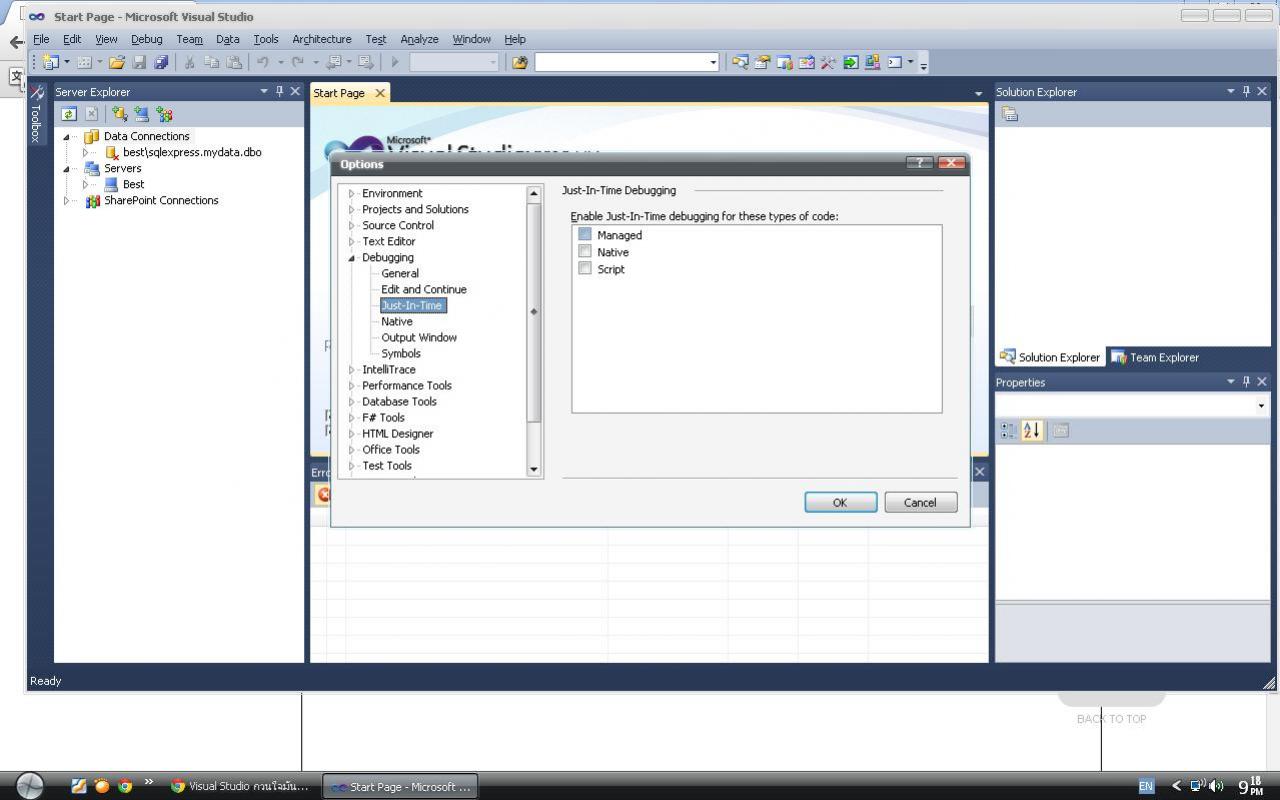Click the Open File folder icon

tap(117, 62)
